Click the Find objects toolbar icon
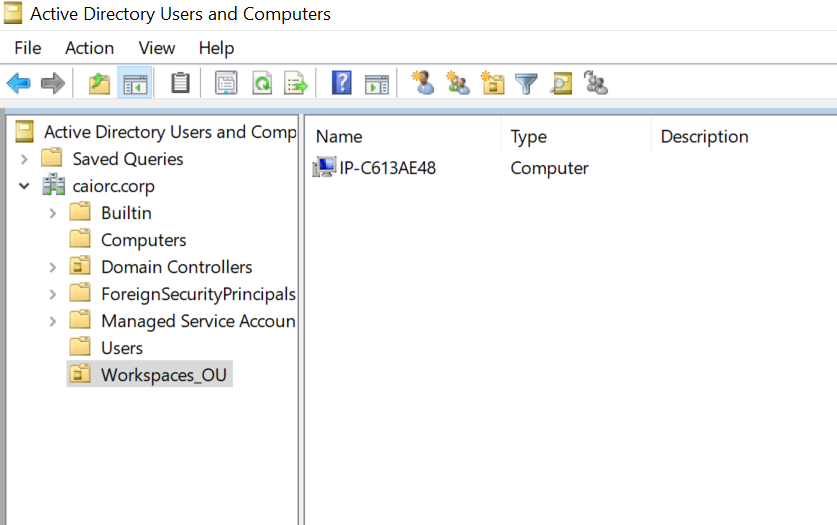This screenshot has height=525, width=837. (561, 83)
